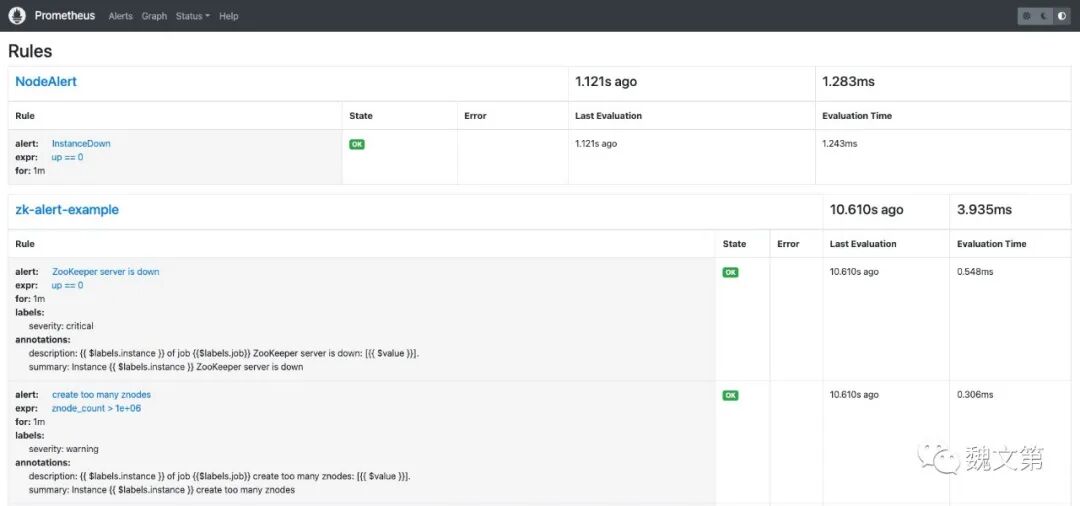Viewport: 1080px width, 506px height.
Task: Click summary text ZooKeeper server is down
Action: coord(166,367)
